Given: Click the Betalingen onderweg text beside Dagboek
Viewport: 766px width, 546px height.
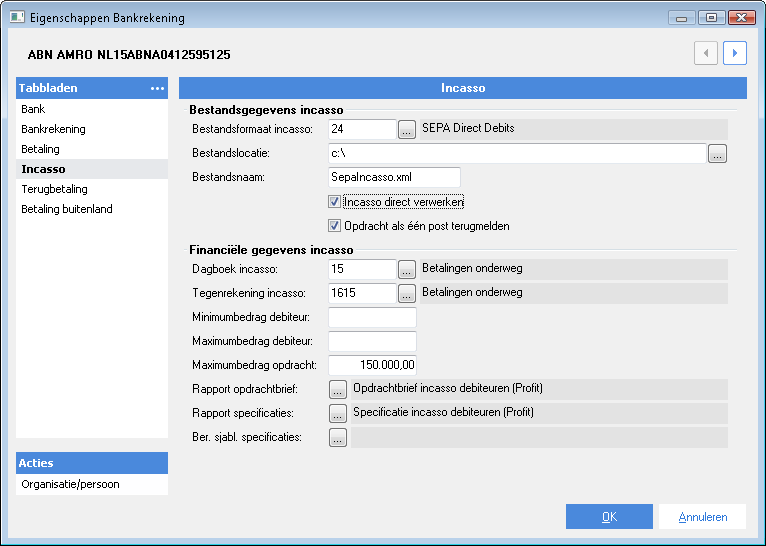Looking at the screenshot, I should pyautogui.click(x=472, y=268).
